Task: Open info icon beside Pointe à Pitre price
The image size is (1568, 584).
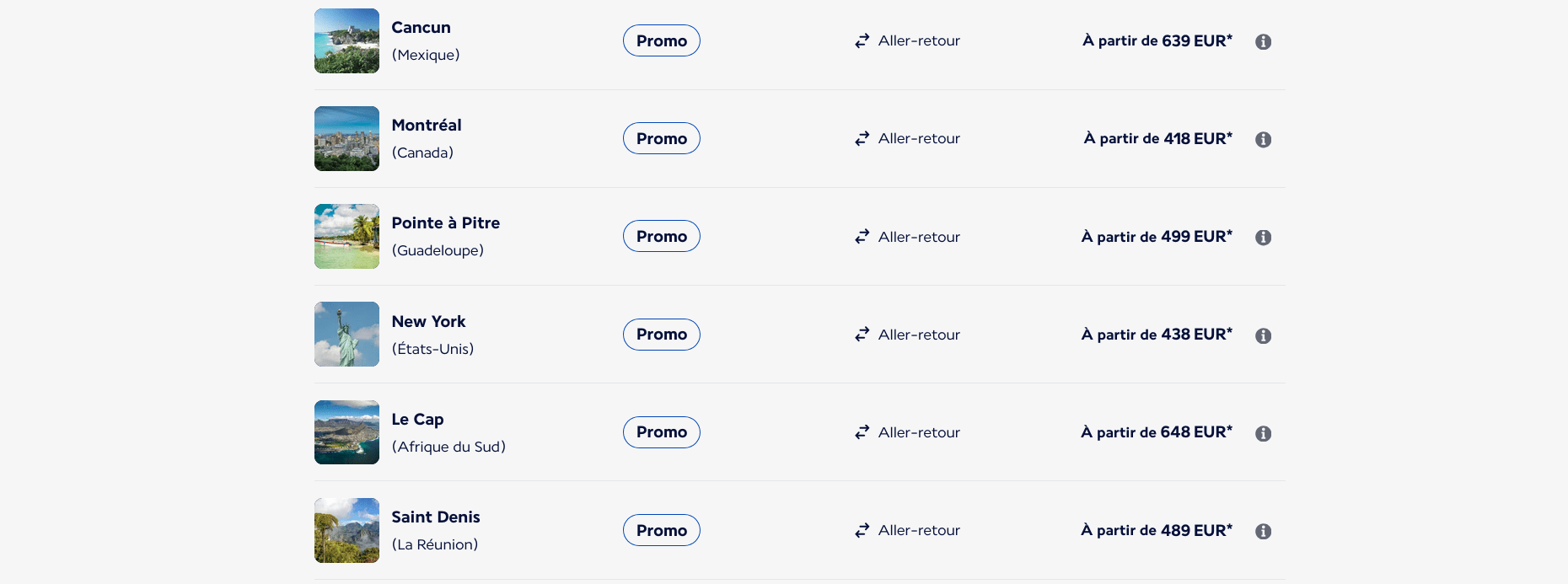Action: pos(1263,238)
